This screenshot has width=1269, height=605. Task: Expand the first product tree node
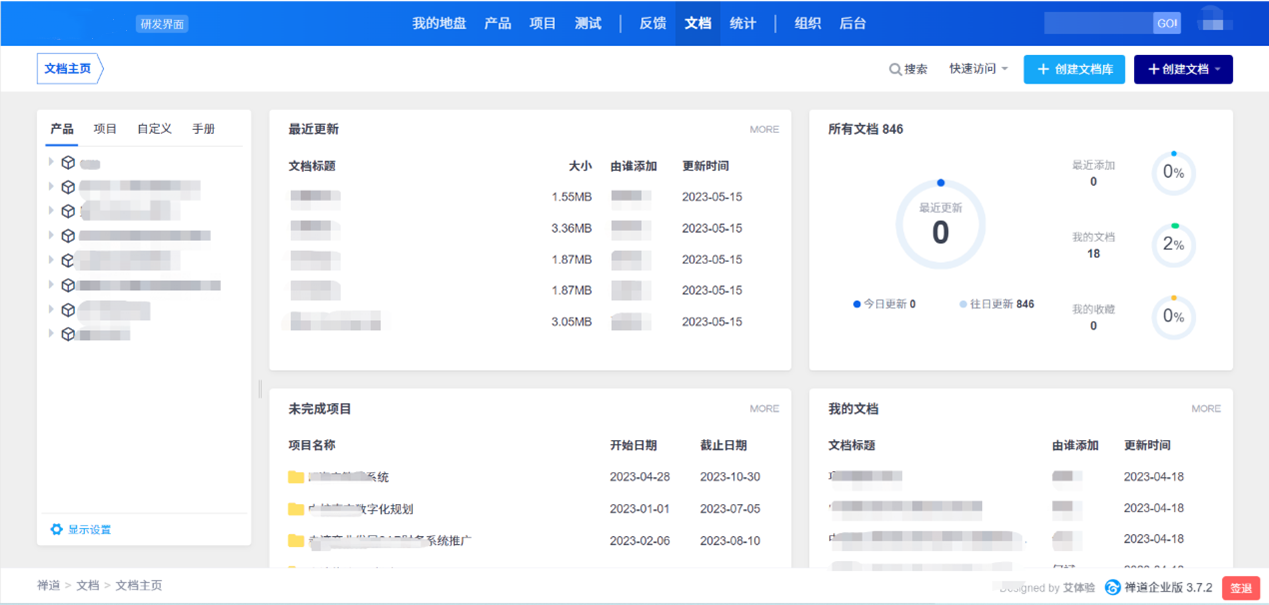pos(51,162)
